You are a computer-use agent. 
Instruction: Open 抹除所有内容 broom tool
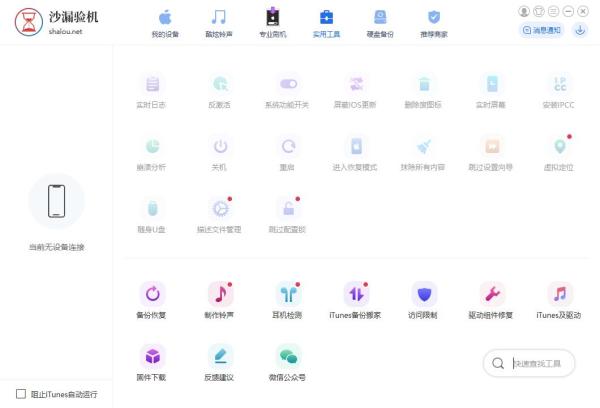click(423, 154)
